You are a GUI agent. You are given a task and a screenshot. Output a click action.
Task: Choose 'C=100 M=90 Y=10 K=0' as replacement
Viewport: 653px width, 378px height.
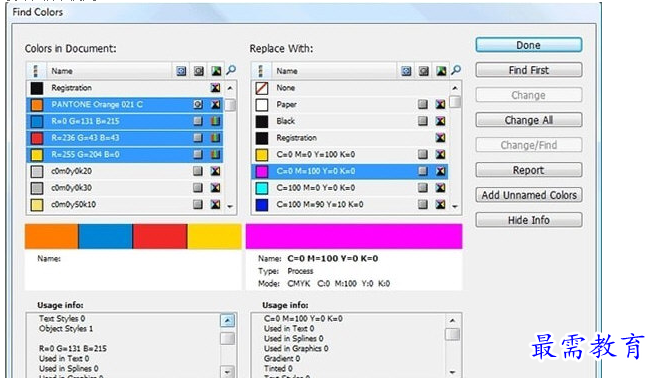pyautogui.click(x=350, y=204)
